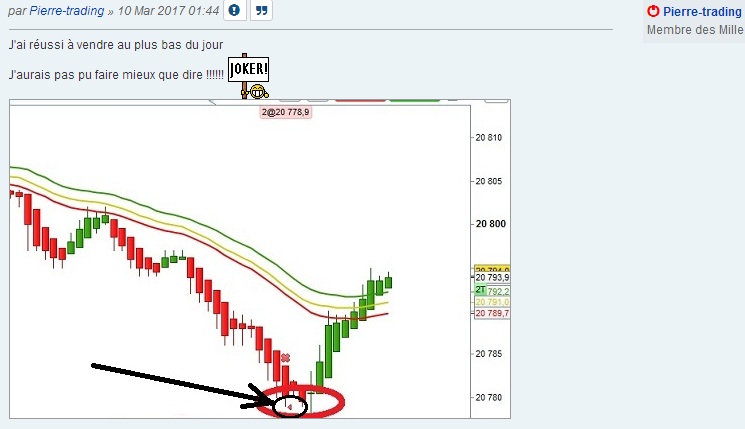Click the red online status power icon
Image resolution: width=745 pixels, height=429 pixels.
(x=653, y=11)
